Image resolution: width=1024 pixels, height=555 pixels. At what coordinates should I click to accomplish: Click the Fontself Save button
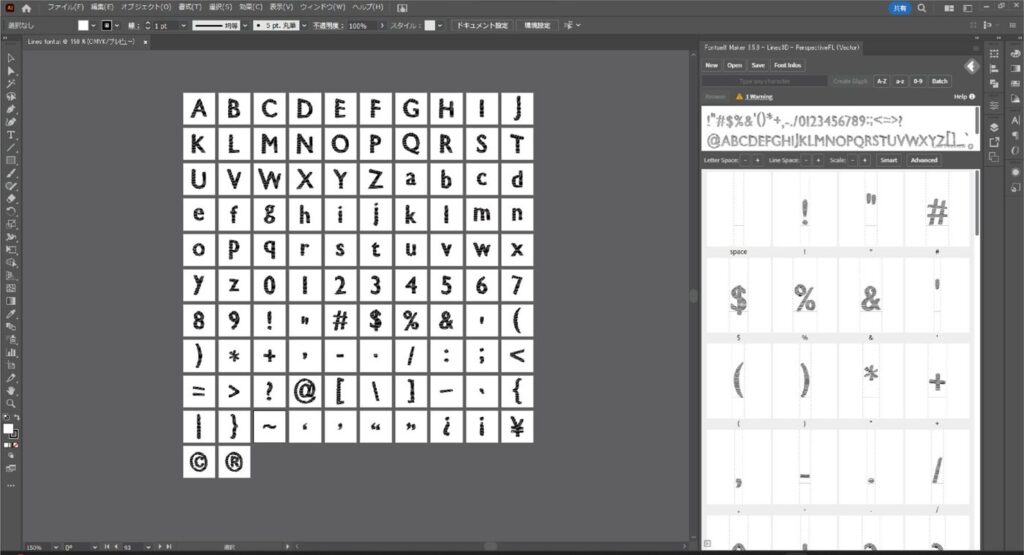point(758,65)
